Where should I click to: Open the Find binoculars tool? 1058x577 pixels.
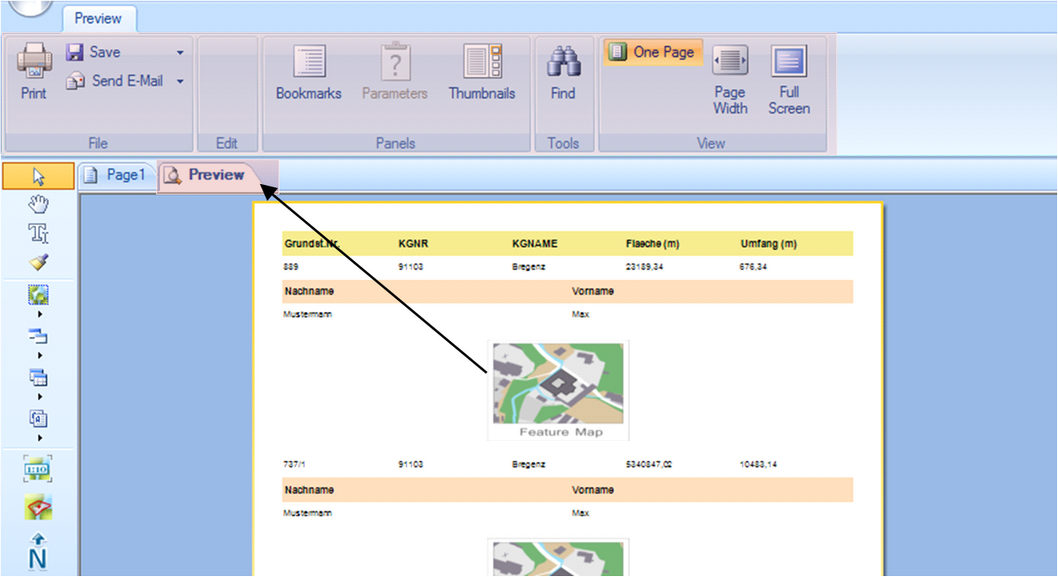tap(563, 73)
